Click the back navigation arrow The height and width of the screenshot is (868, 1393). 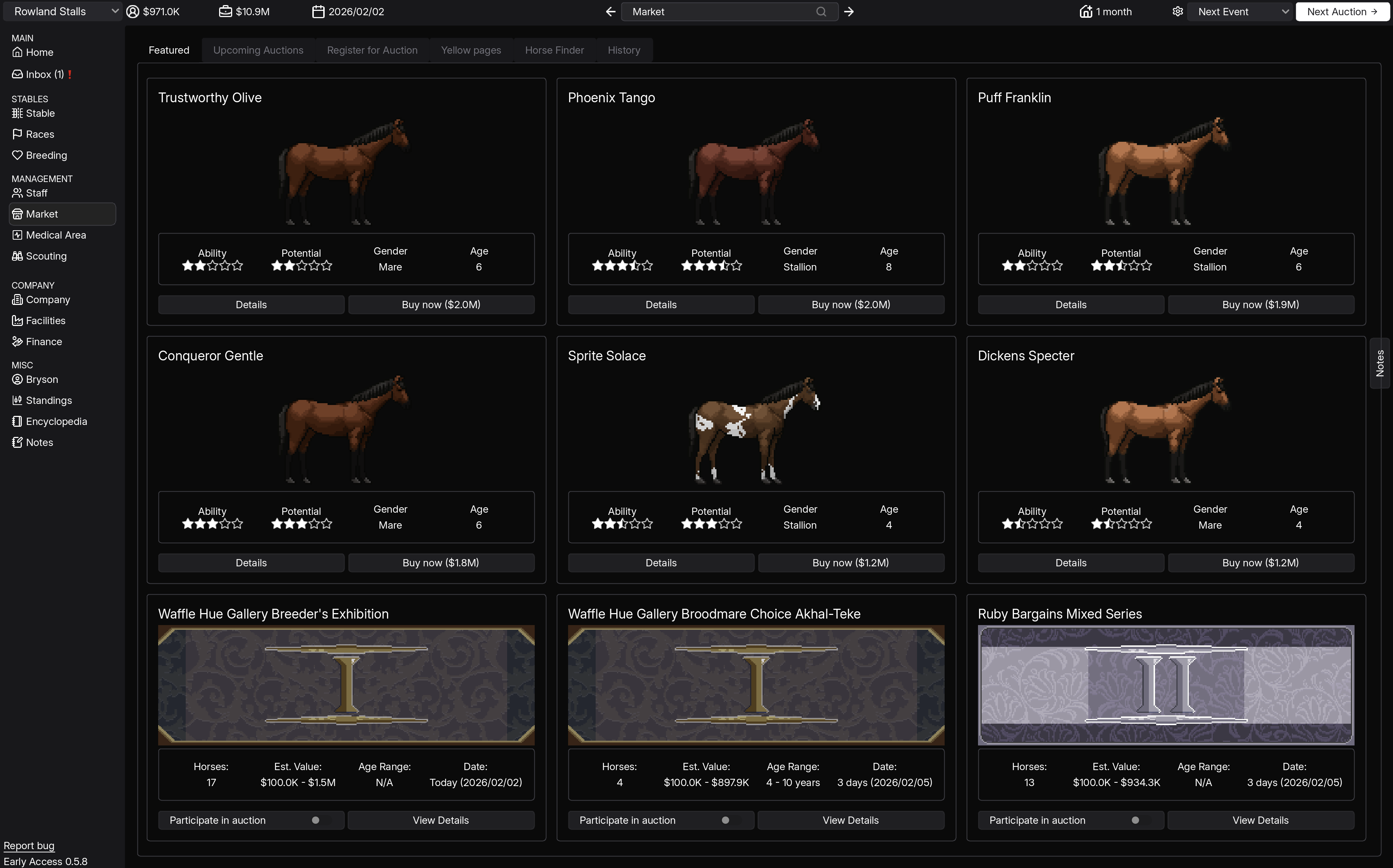click(611, 12)
